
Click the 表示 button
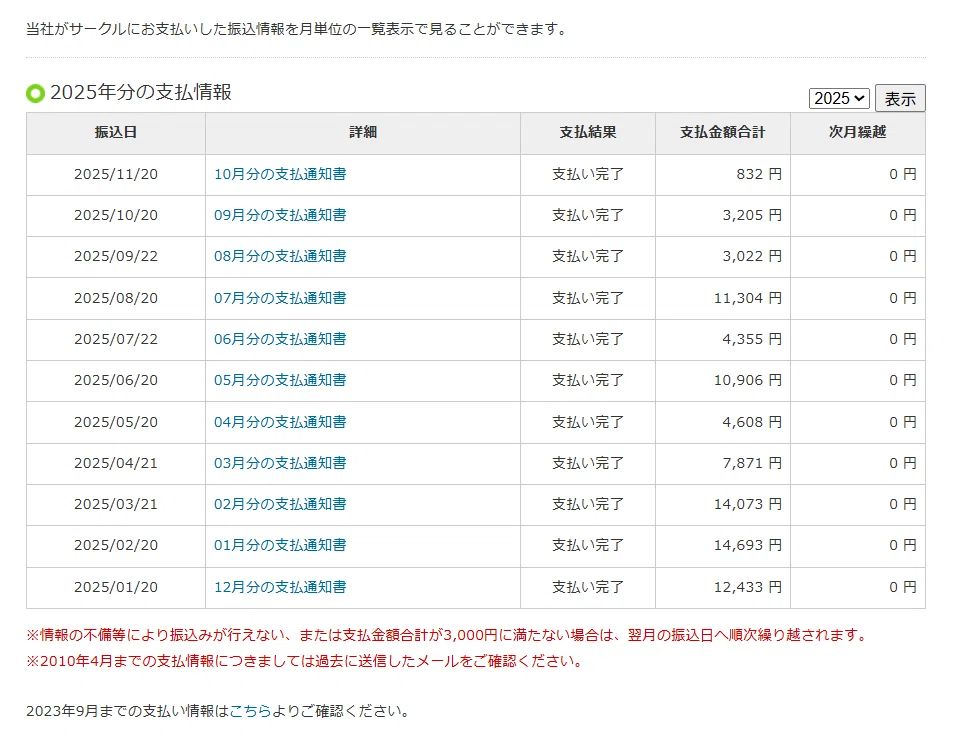coord(900,98)
